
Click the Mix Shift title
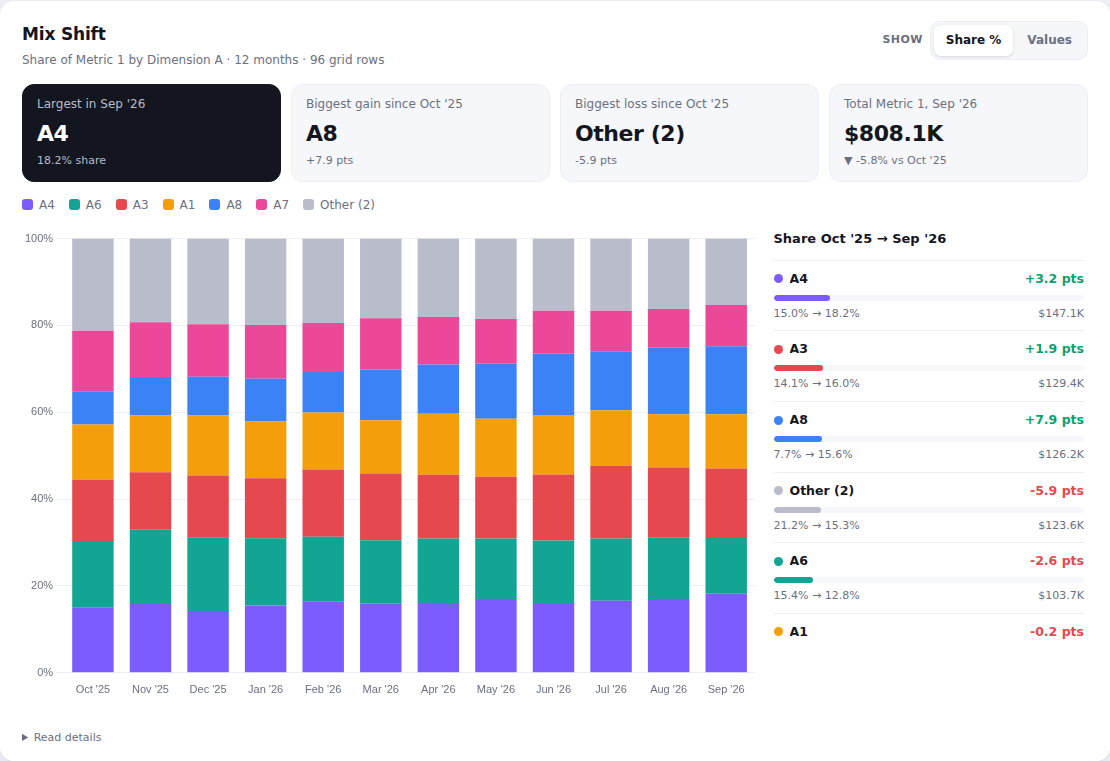pyautogui.click(x=64, y=33)
